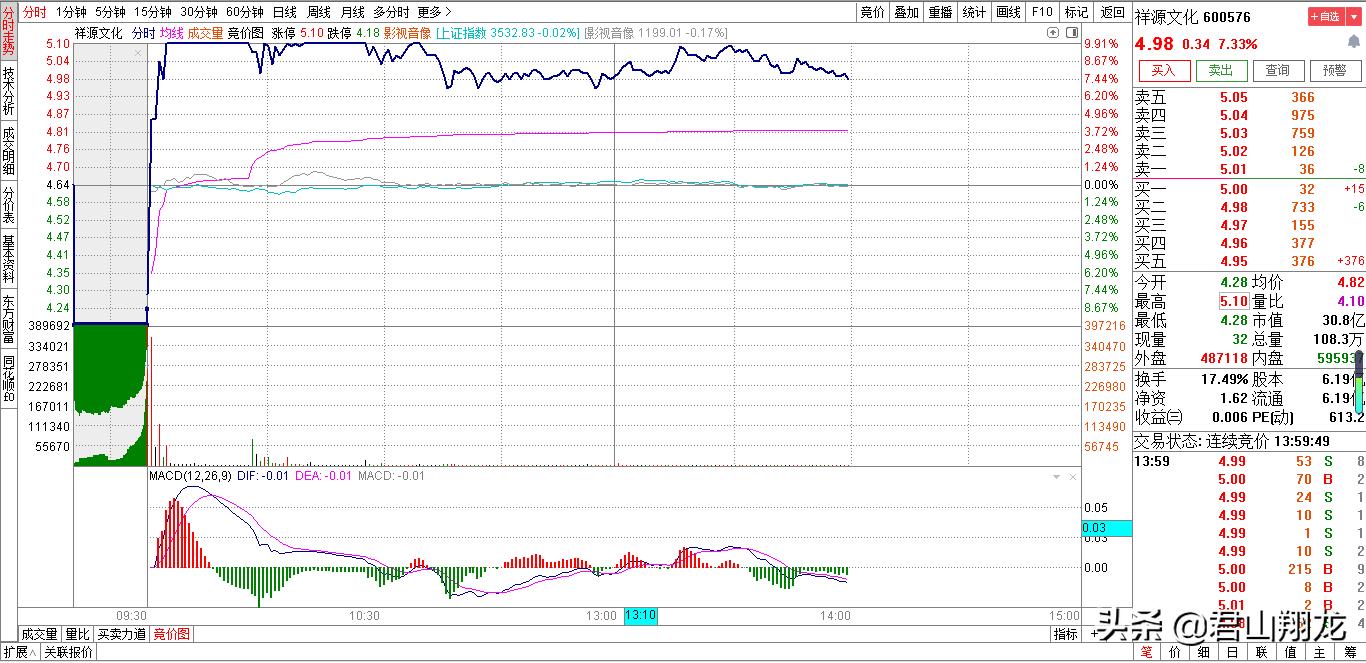Screen dimensions: 1366x663
Task: Open the MACD panel dropdown triangle
Action: [1056, 477]
